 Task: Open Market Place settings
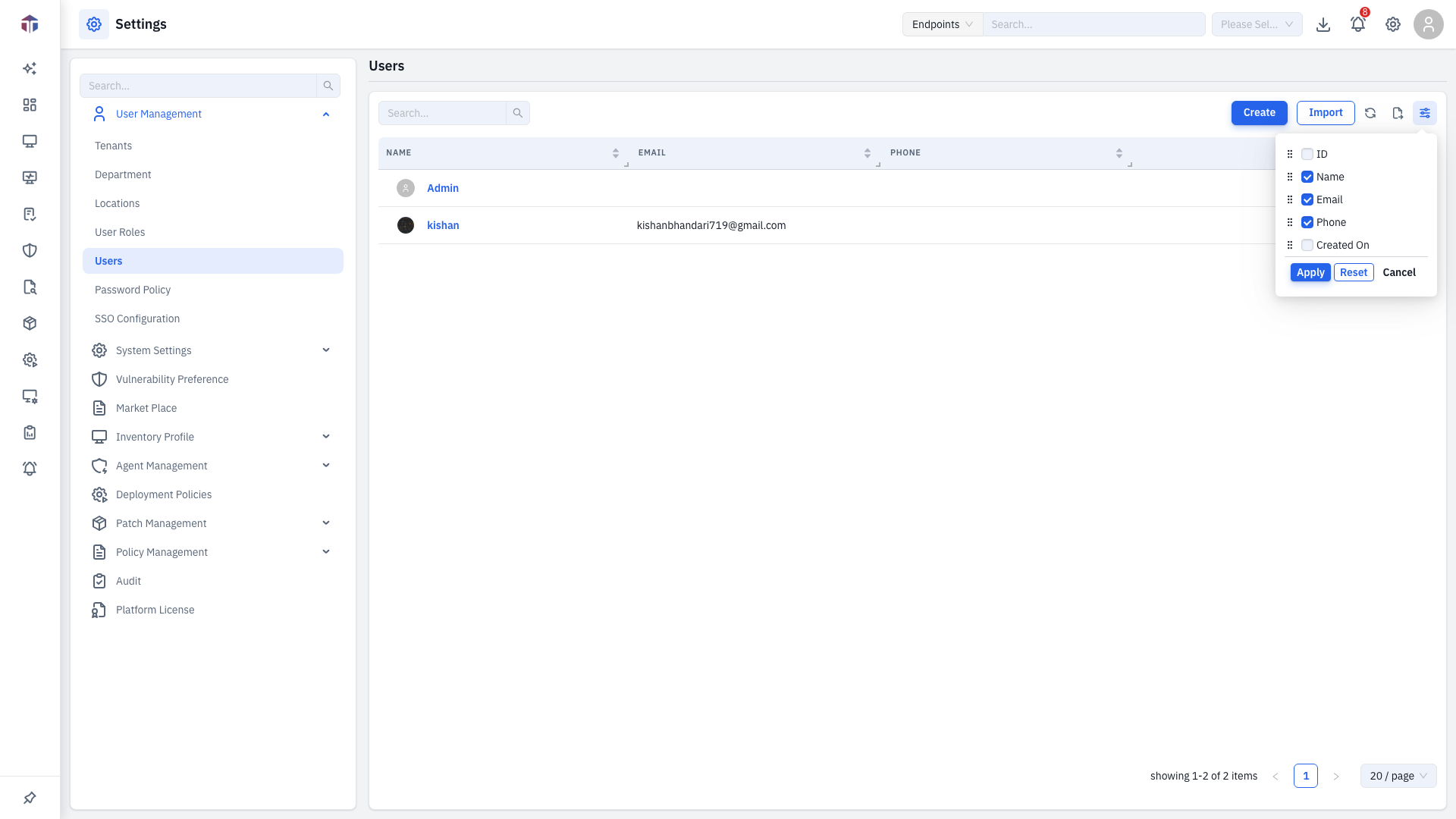(146, 408)
